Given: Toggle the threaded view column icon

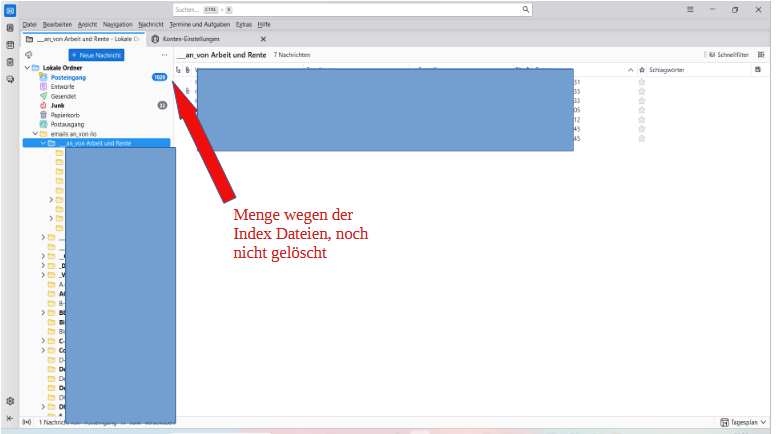Looking at the screenshot, I should pos(178,70).
